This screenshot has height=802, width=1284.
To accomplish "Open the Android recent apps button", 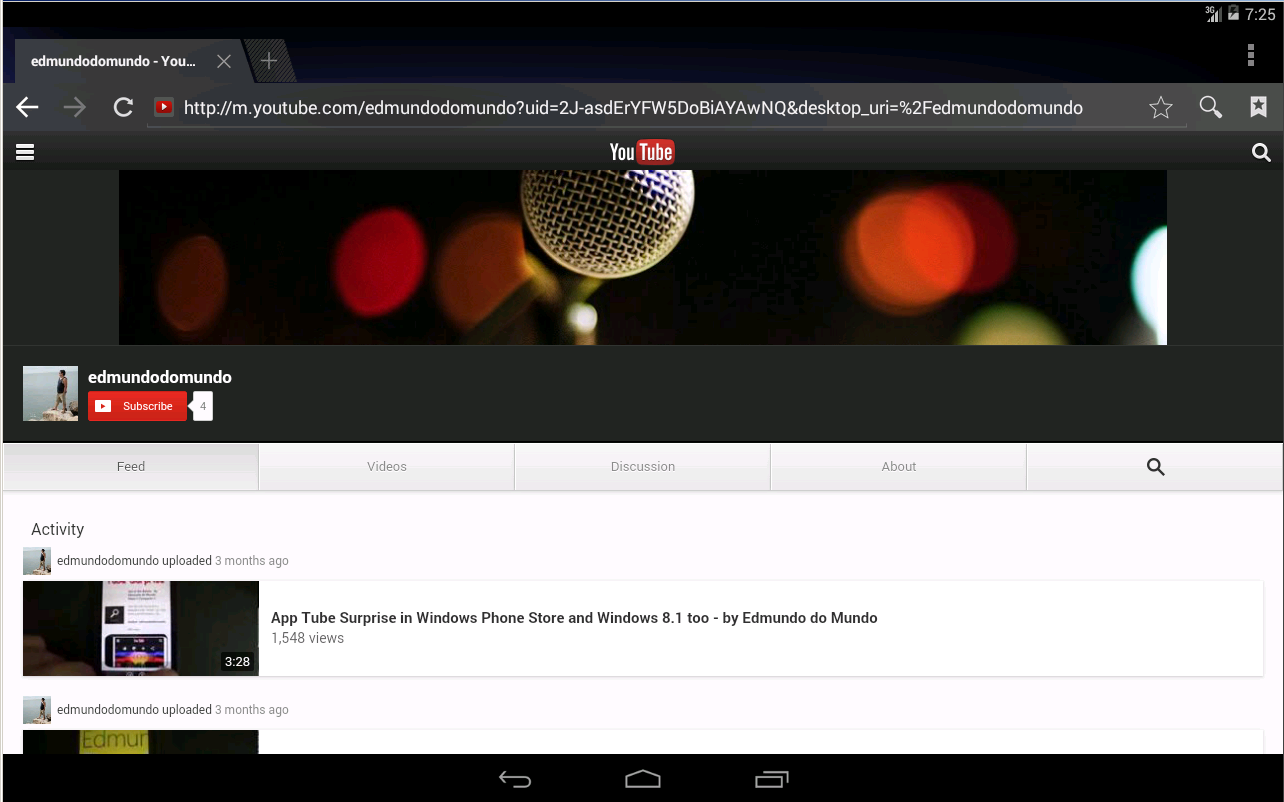I will (x=771, y=779).
